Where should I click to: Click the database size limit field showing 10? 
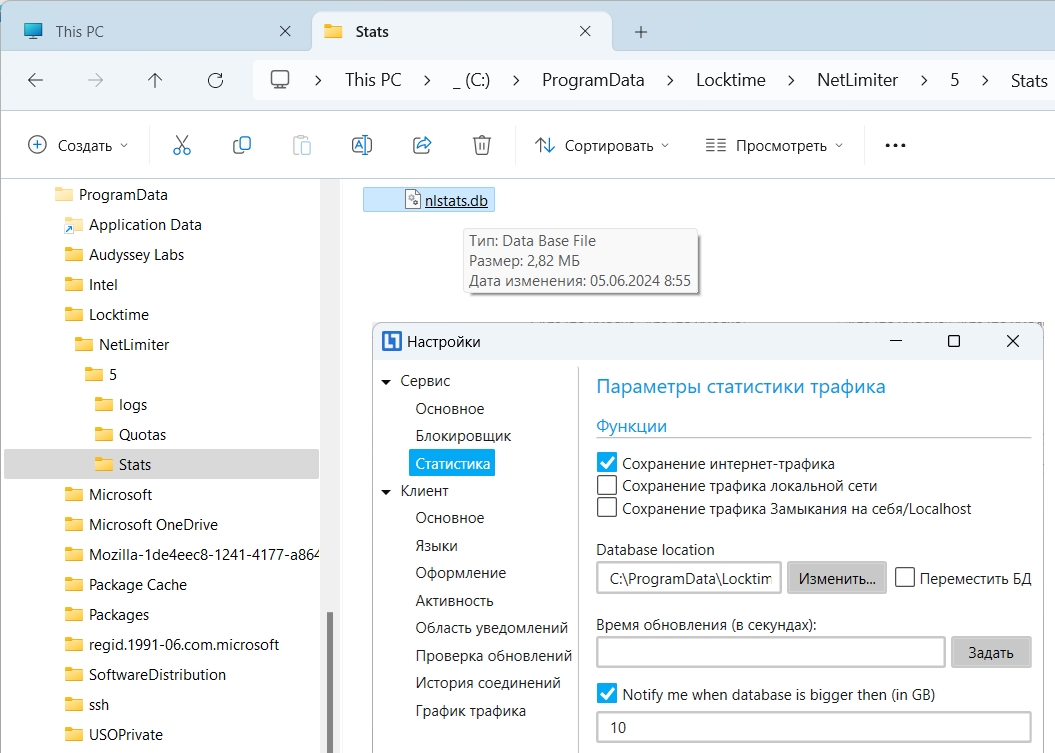coord(813,727)
